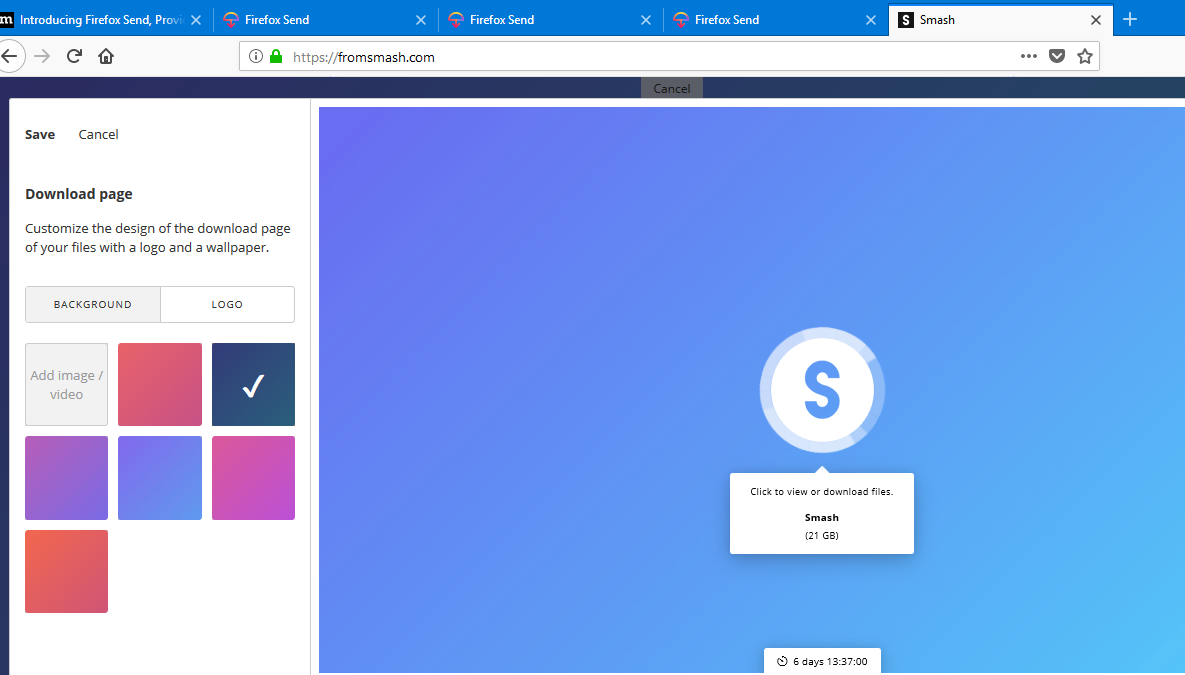
Task: Open the browser home page
Action: (106, 57)
